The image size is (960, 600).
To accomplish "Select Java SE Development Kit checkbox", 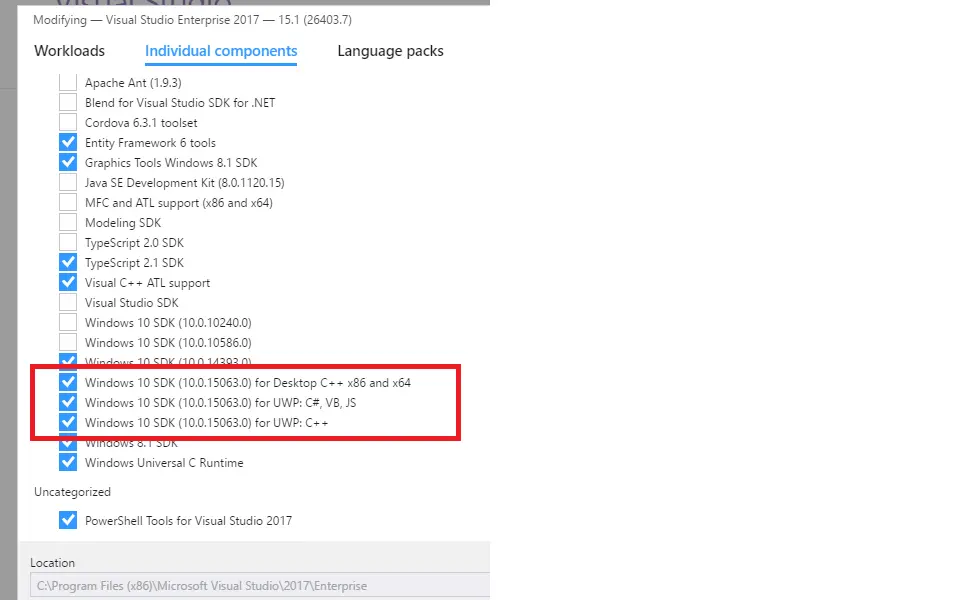I will point(68,183).
